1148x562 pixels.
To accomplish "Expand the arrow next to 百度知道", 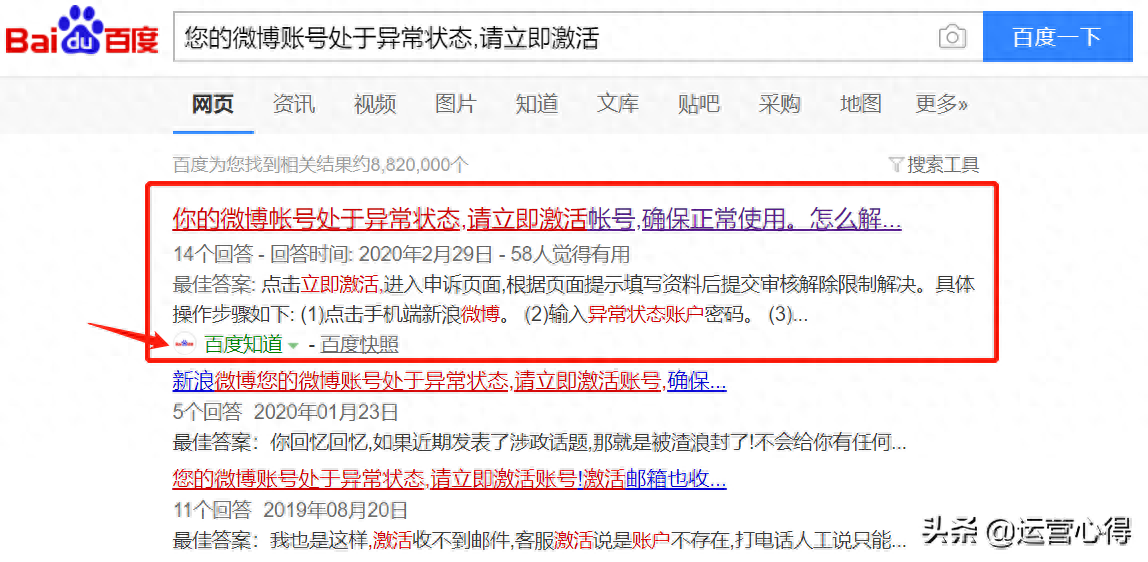I will click(x=293, y=346).
